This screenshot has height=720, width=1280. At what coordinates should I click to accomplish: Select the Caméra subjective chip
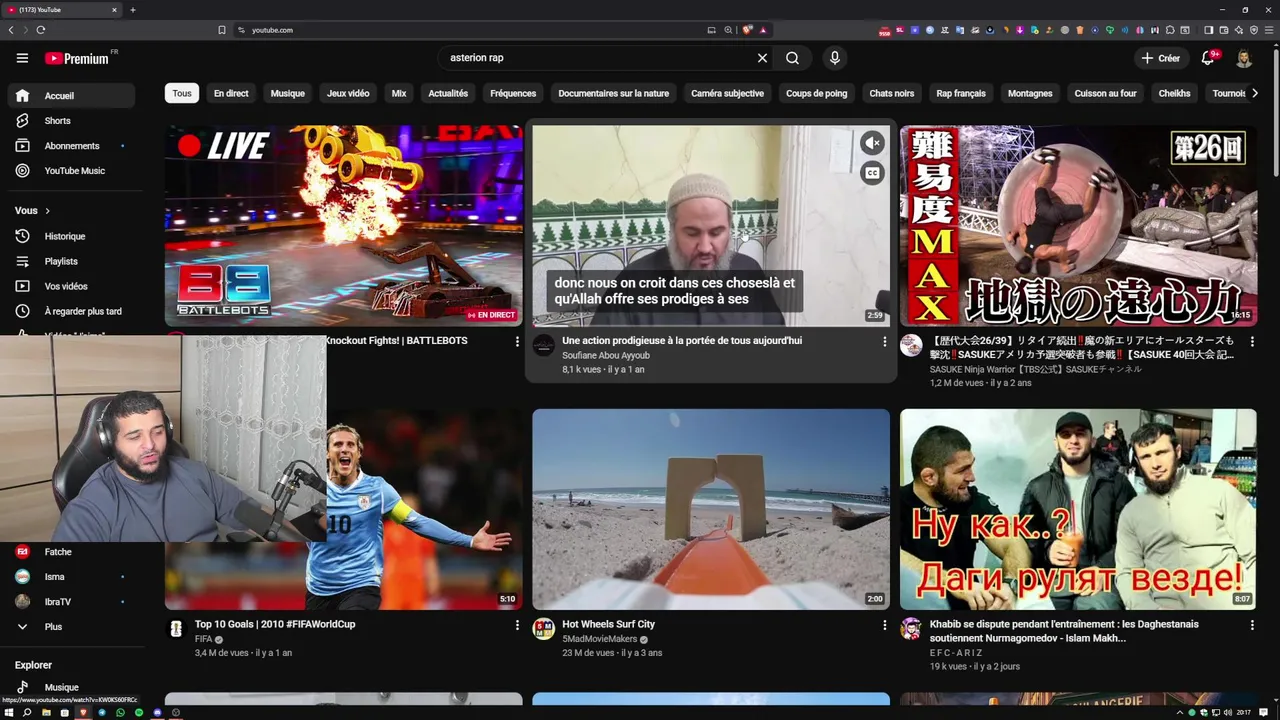tap(727, 93)
